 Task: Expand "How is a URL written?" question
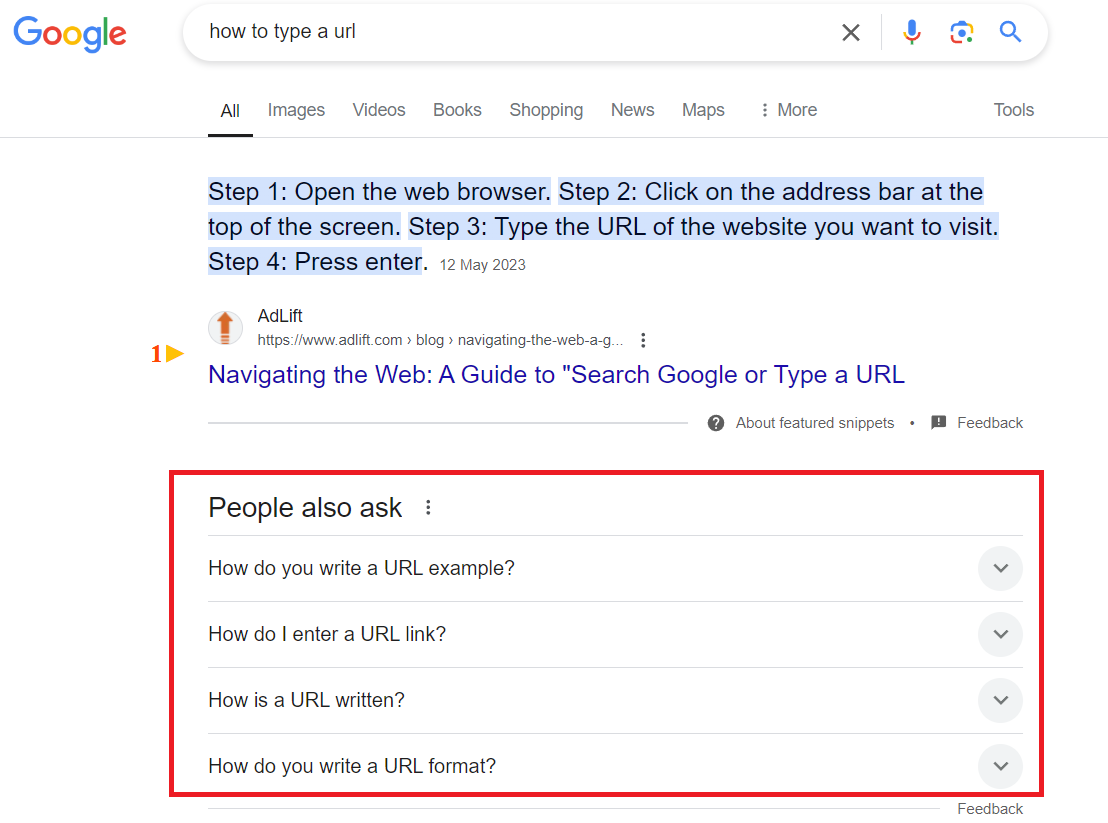pyautogui.click(x=615, y=700)
